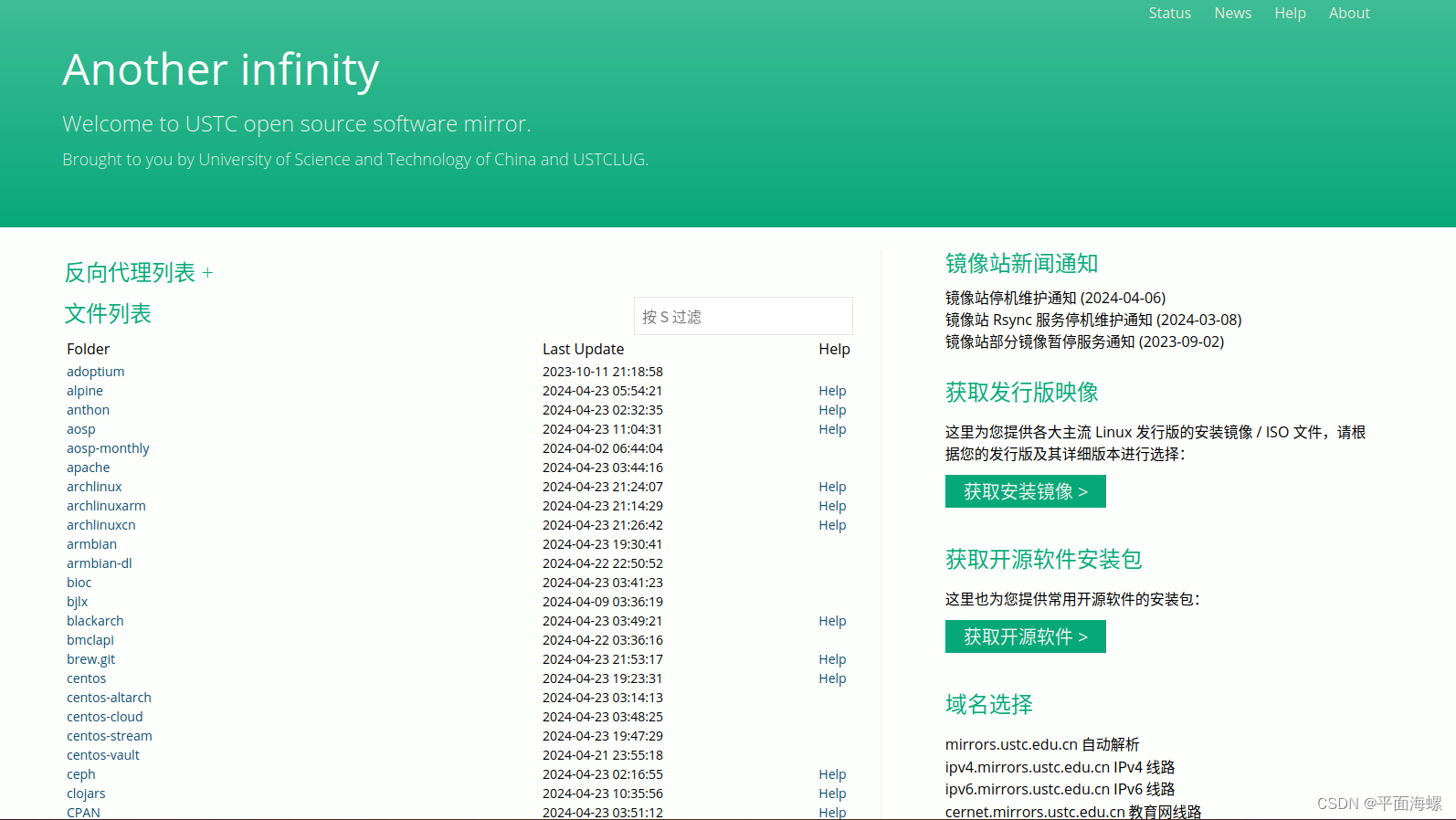Screen dimensions: 1456x820
Task: Open news 镜像站停机维护通知 (2024-04-06)
Action: [1055, 298]
